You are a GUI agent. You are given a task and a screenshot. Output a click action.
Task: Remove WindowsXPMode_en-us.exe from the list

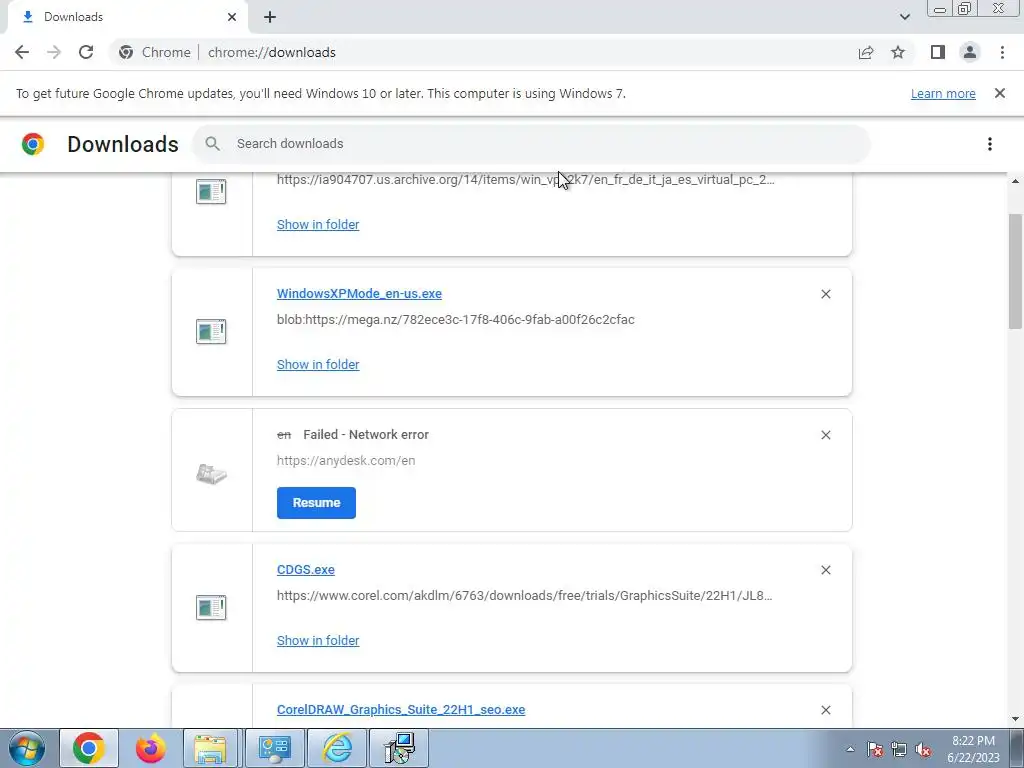[x=825, y=295]
